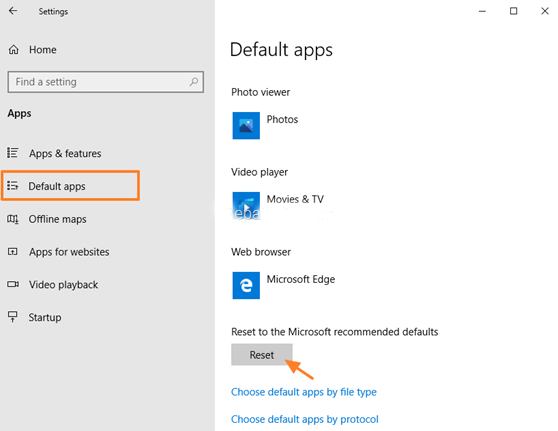558x431 pixels.
Task: Click the Web browser label
Action: click(261, 252)
